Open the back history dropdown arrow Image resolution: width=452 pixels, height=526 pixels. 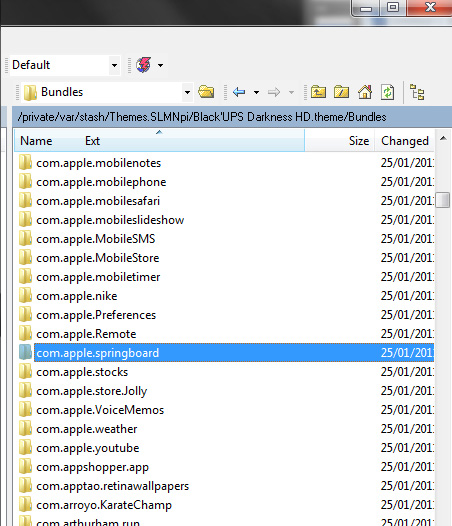tap(256, 92)
